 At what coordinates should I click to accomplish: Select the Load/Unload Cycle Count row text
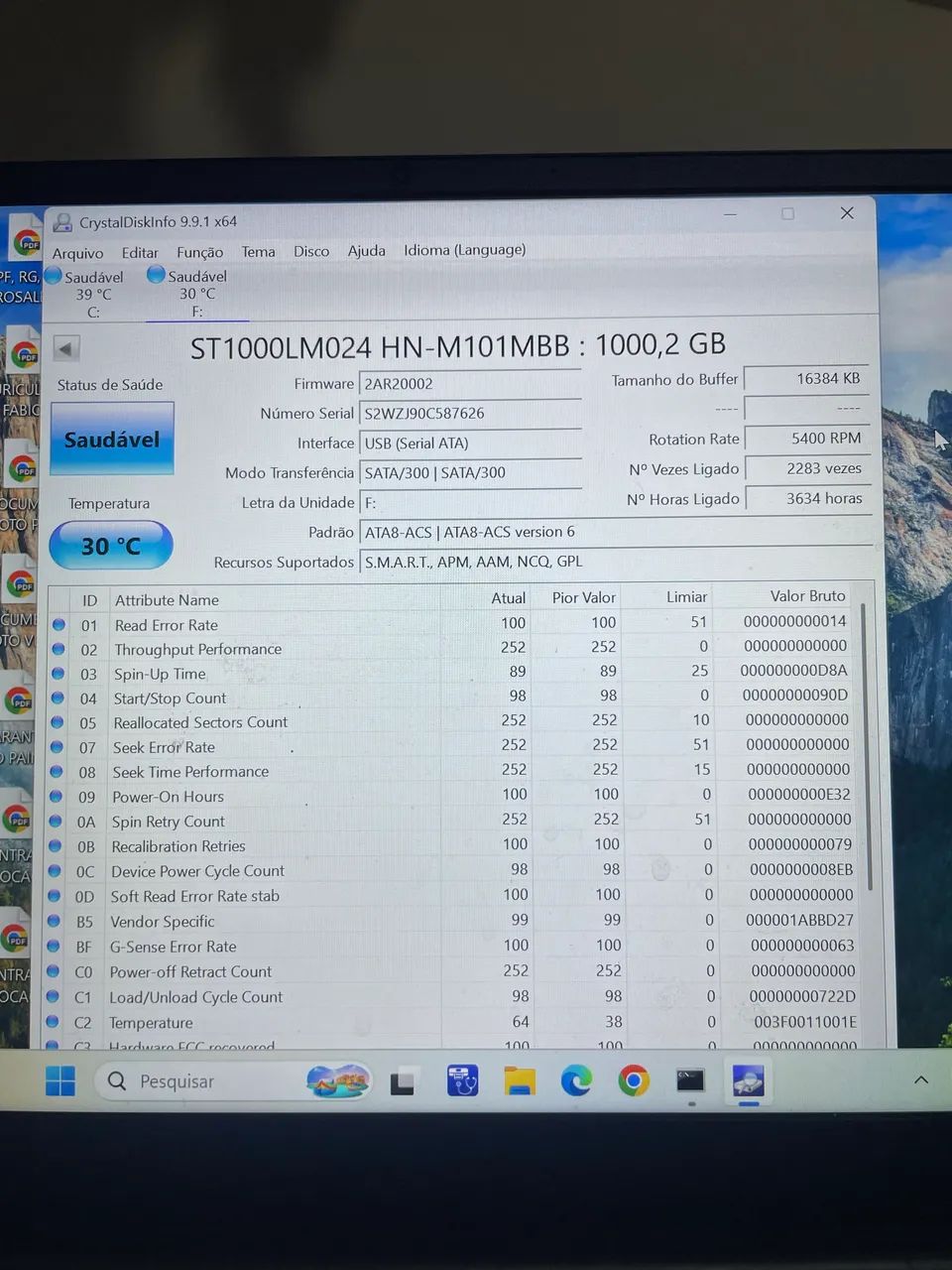click(x=195, y=997)
